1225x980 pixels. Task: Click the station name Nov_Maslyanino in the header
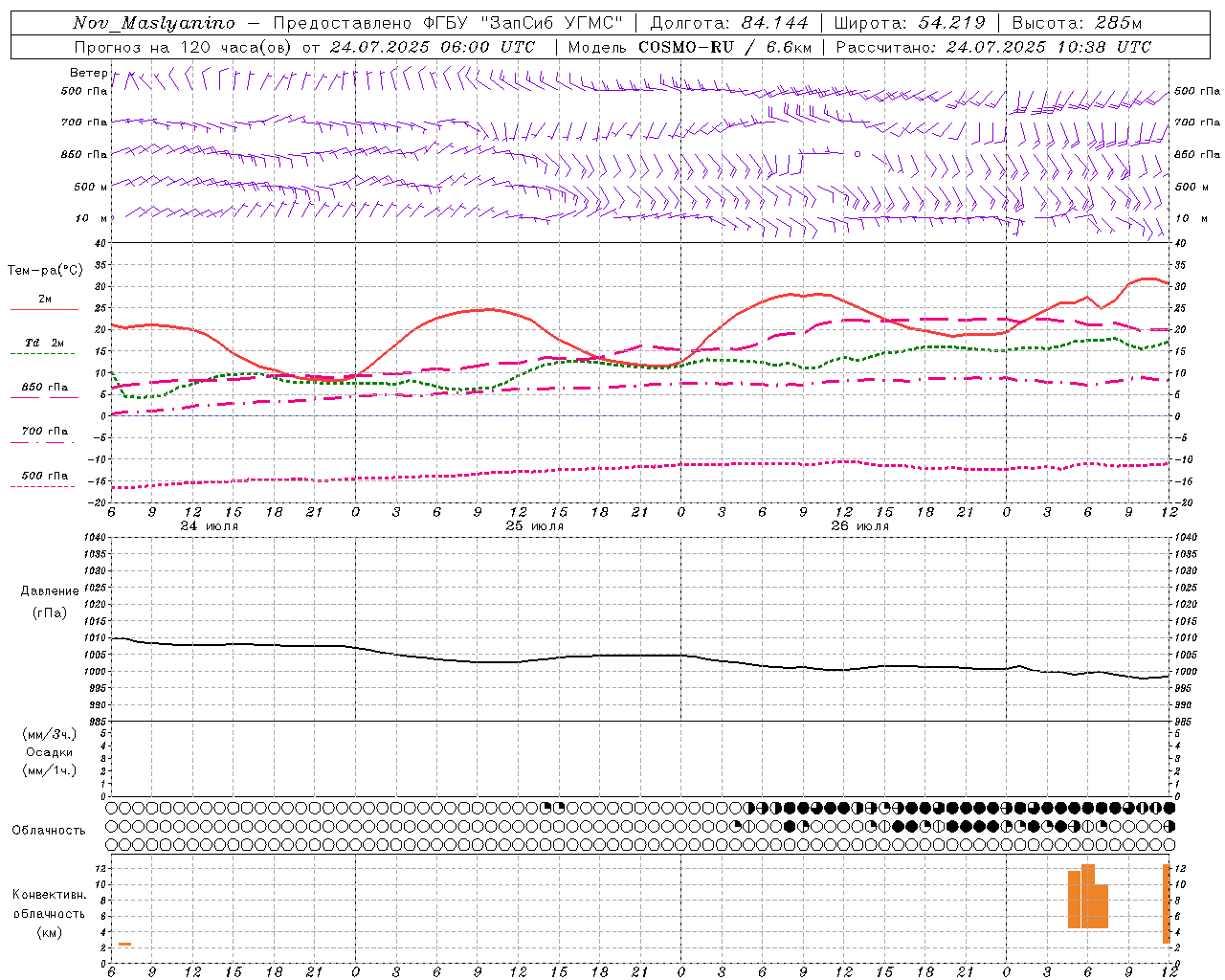pyautogui.click(x=153, y=23)
